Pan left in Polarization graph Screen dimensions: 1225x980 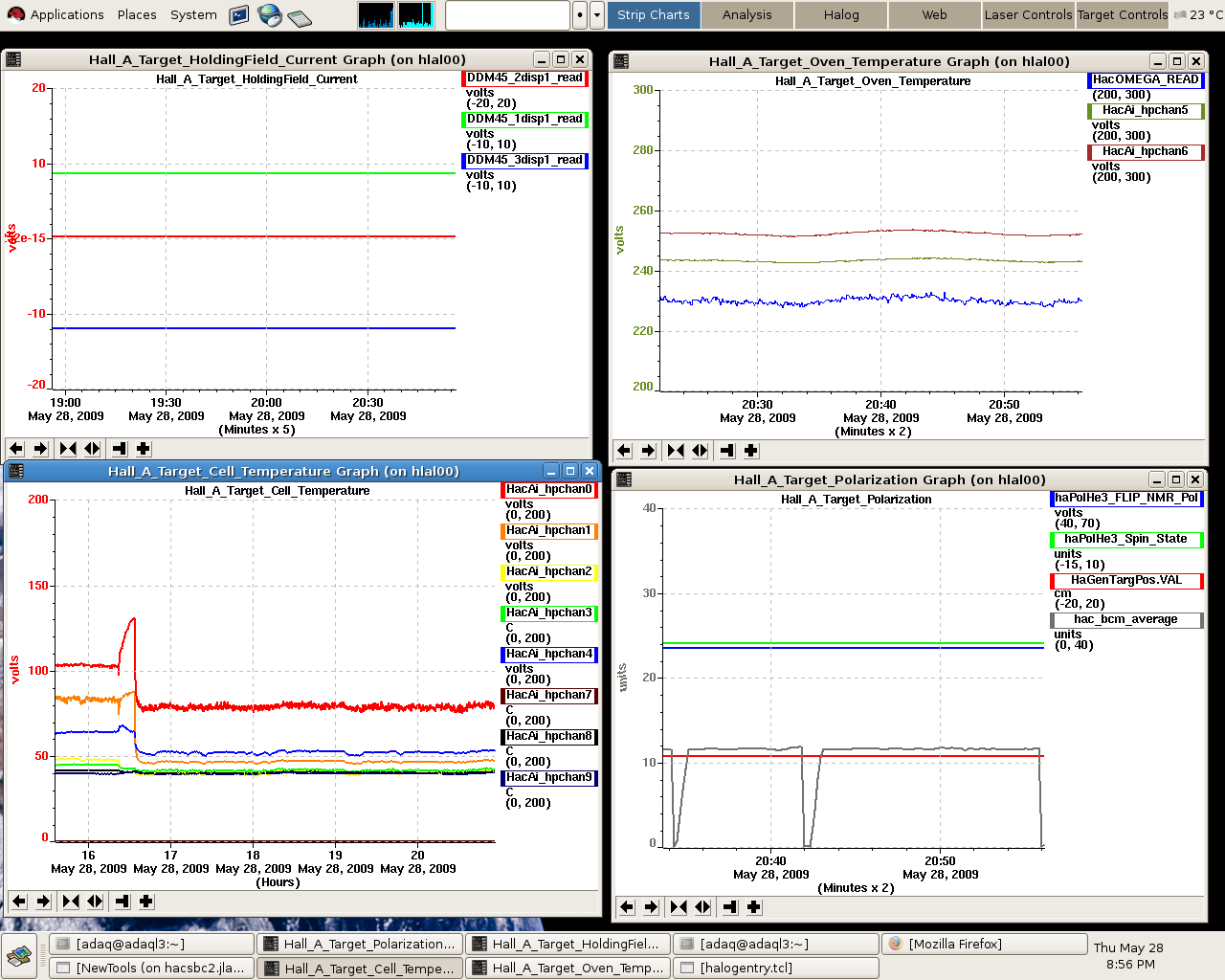(x=627, y=907)
